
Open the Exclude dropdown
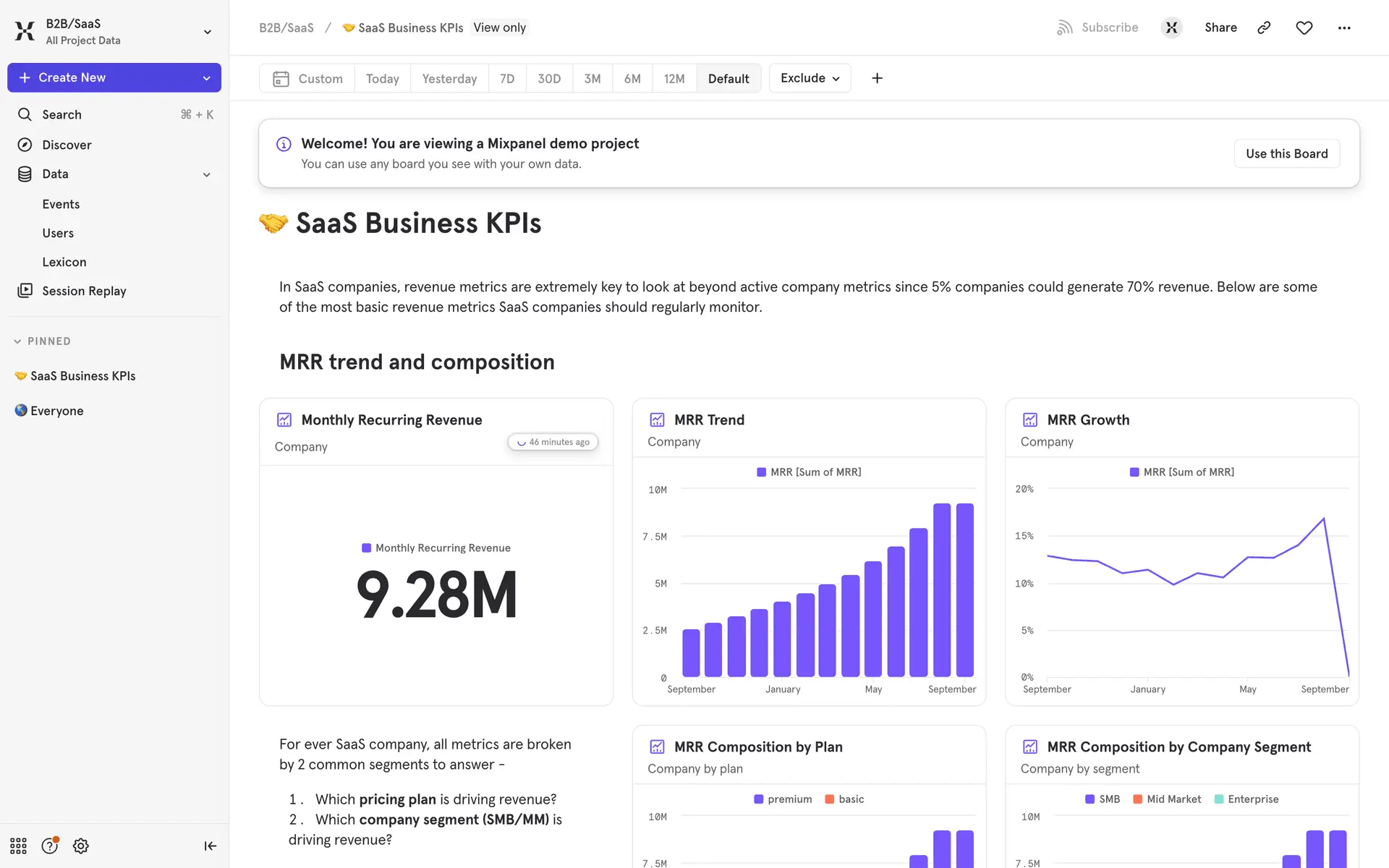(x=810, y=78)
